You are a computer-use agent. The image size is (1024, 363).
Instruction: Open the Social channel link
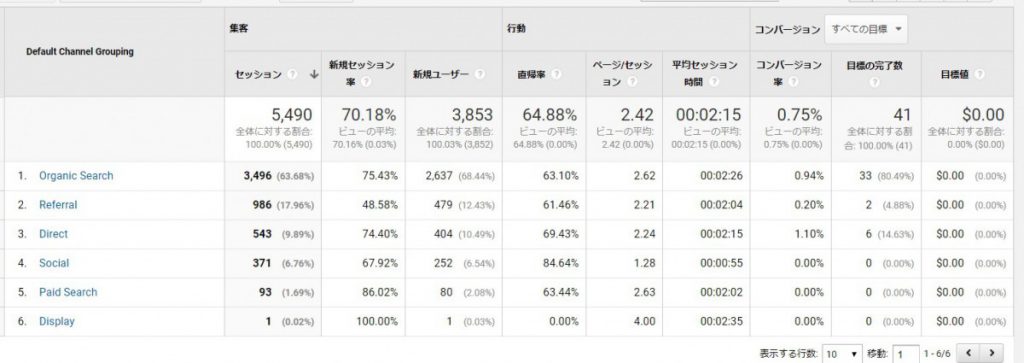click(x=54, y=263)
